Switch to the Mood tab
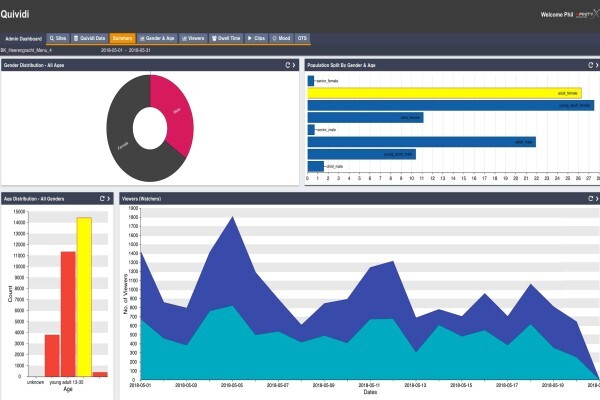Viewport: 600px width, 400px height. [x=281, y=38]
